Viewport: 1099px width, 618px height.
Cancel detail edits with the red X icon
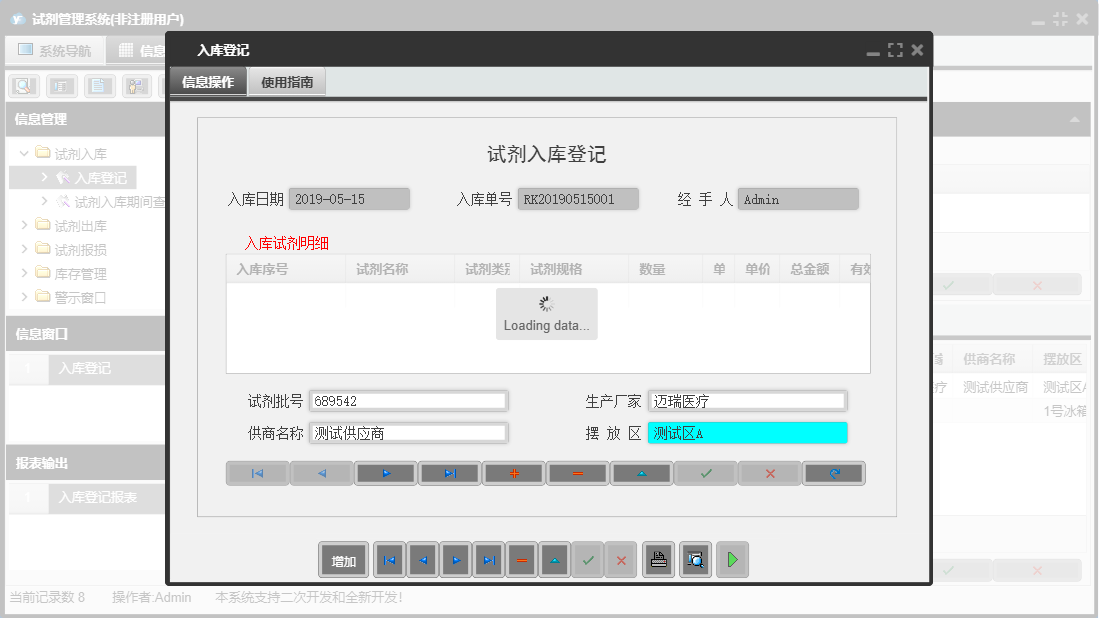coord(769,472)
